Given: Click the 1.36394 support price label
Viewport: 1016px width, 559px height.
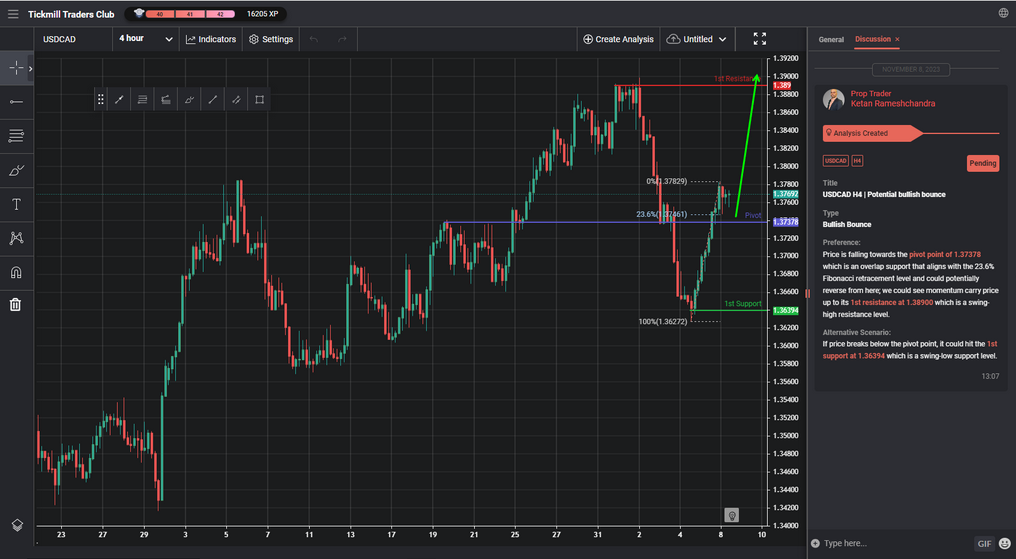Looking at the screenshot, I should click(785, 311).
